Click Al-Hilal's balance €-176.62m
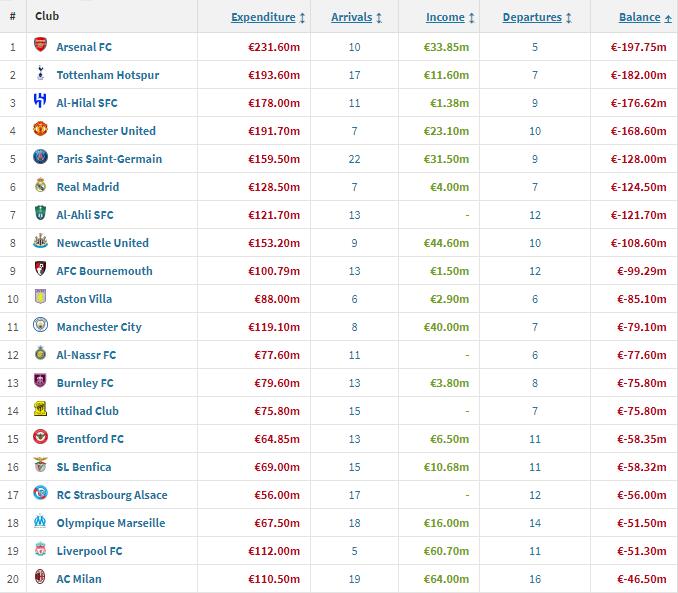 [638, 103]
